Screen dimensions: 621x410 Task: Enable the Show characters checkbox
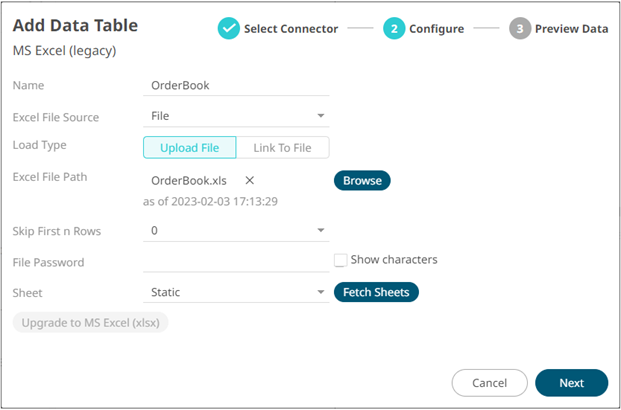pyautogui.click(x=341, y=260)
